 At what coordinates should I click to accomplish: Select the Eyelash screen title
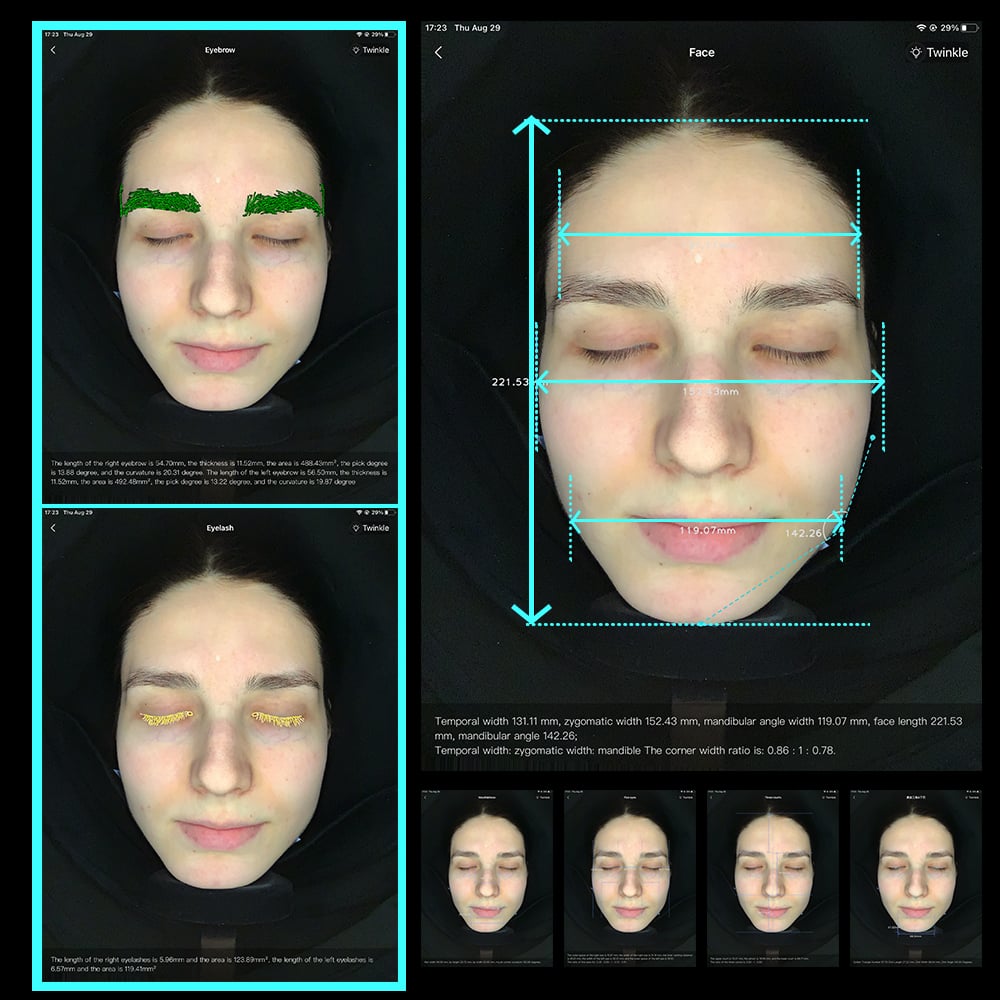[x=220, y=527]
